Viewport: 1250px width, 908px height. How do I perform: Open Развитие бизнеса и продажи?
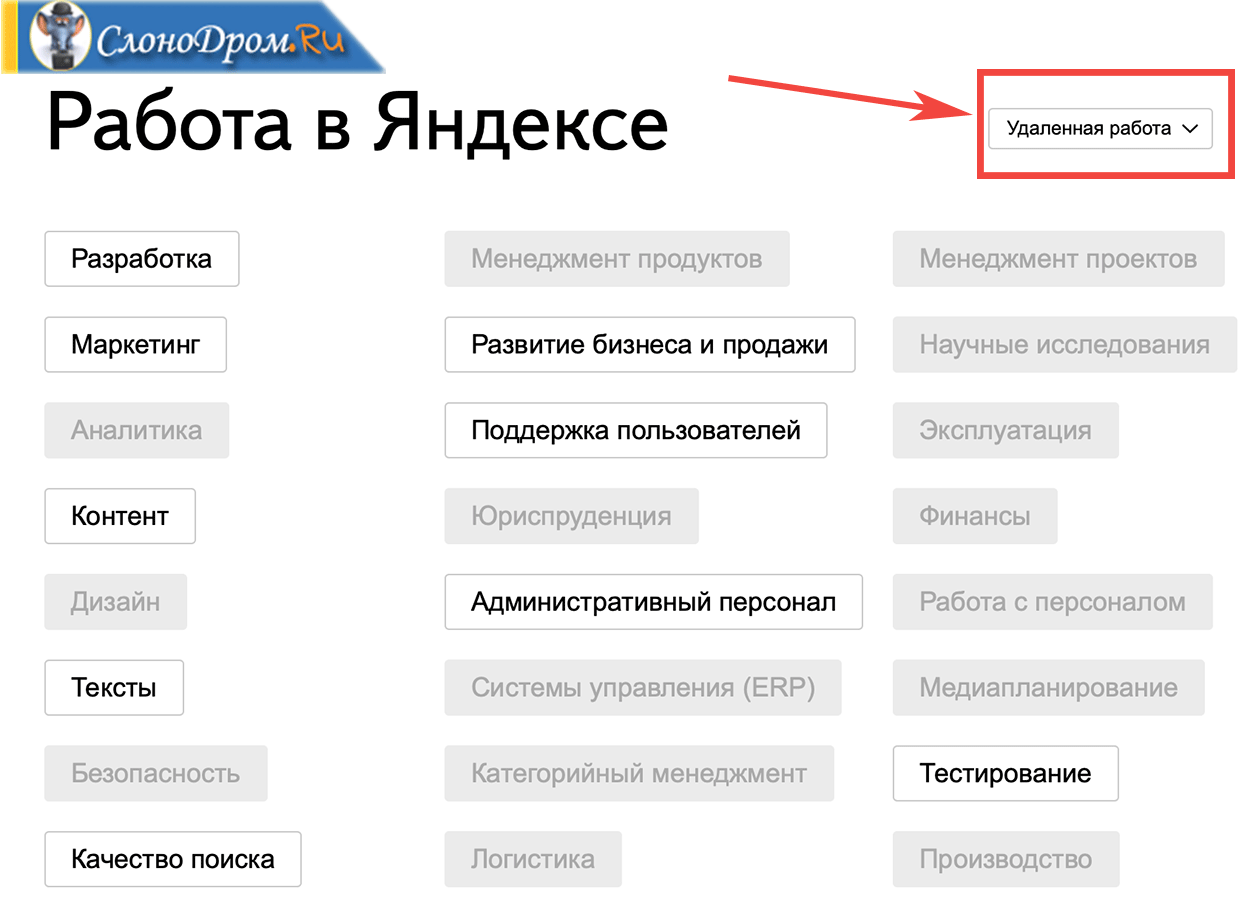point(650,345)
